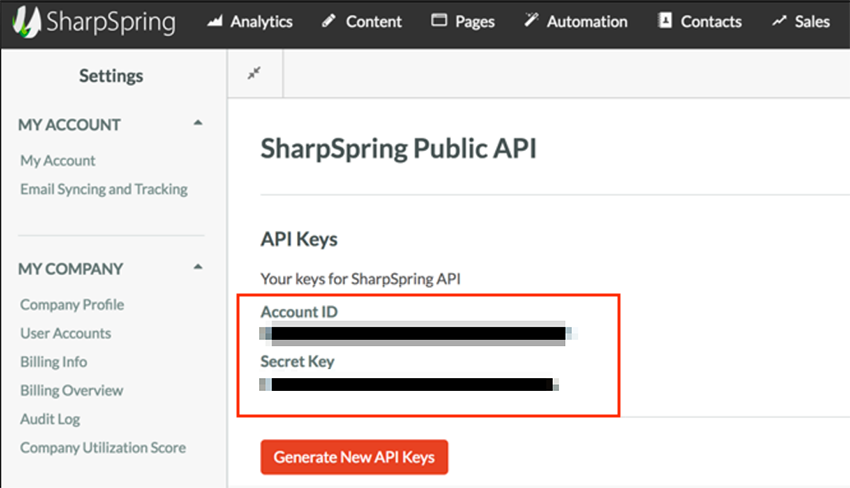Viewport: 850px width, 488px height.
Task: Click the Content pencil icon
Action: click(x=329, y=21)
